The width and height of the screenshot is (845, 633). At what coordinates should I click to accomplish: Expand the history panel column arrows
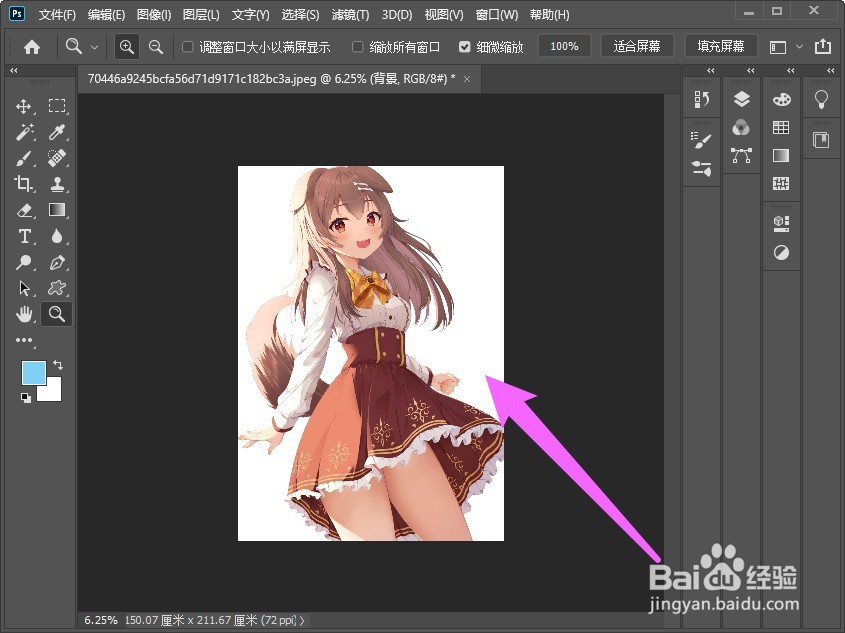[711, 71]
